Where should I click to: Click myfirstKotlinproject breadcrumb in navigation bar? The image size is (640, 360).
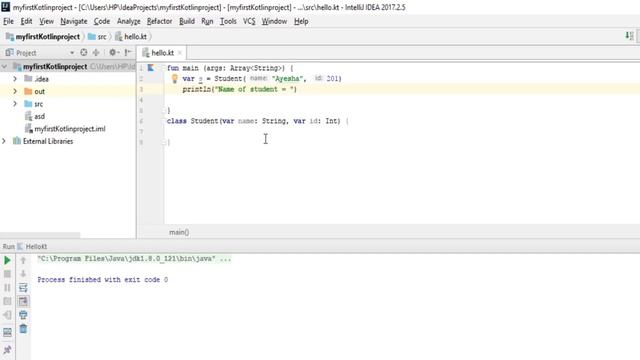43,37
